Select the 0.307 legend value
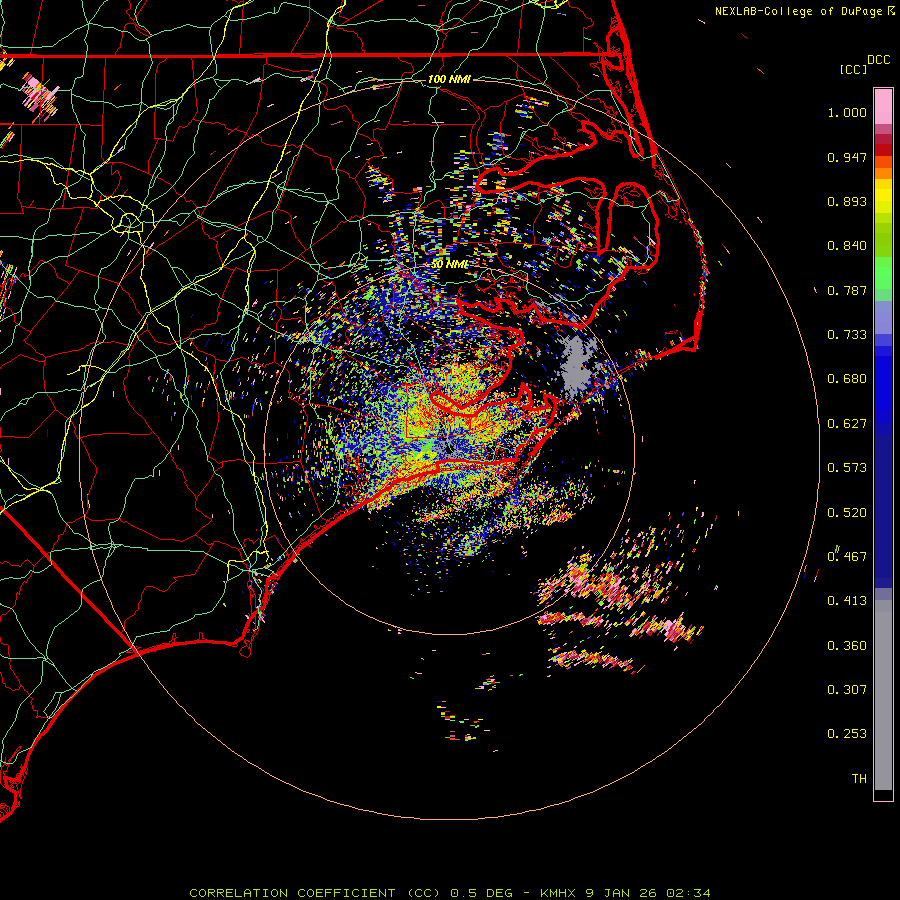This screenshot has height=900, width=900. (x=847, y=690)
